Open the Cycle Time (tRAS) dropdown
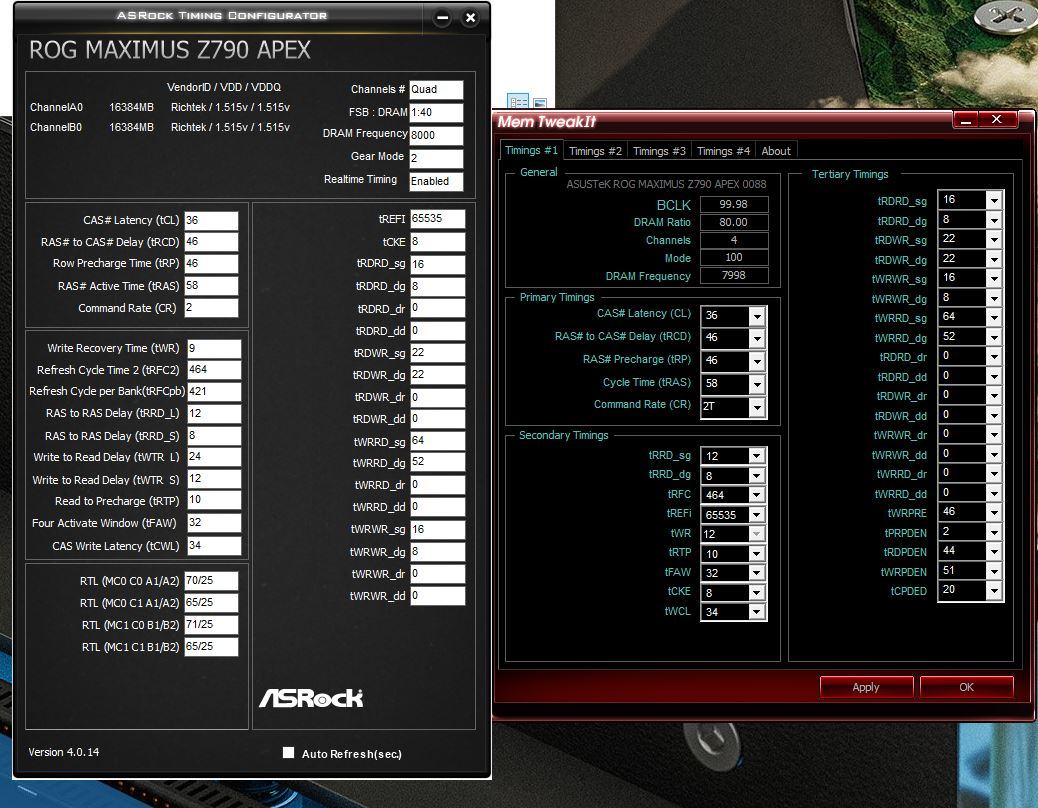1038x808 pixels. [757, 384]
